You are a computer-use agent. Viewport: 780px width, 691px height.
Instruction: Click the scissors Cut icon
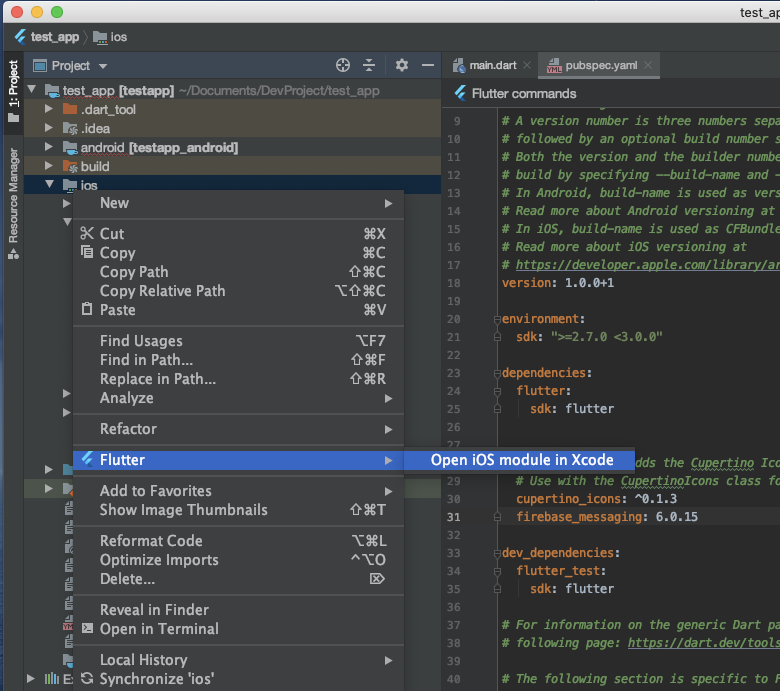pyautogui.click(x=87, y=233)
